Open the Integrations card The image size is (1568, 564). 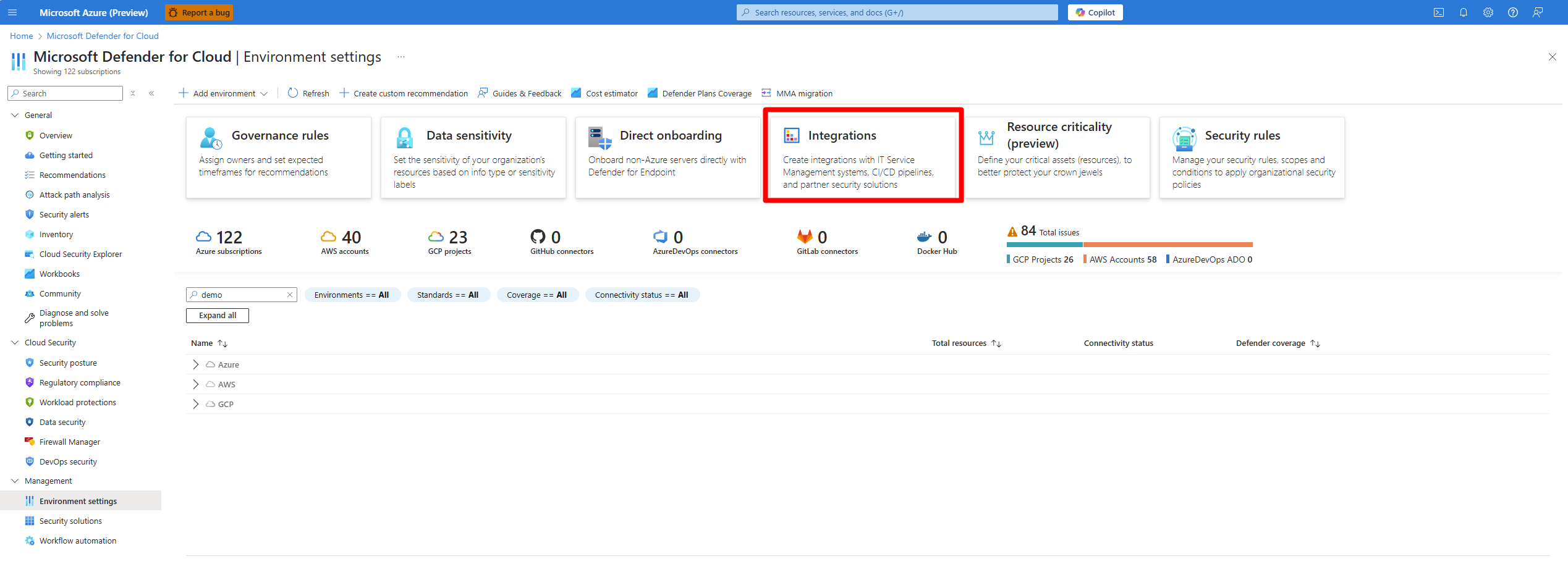click(863, 158)
